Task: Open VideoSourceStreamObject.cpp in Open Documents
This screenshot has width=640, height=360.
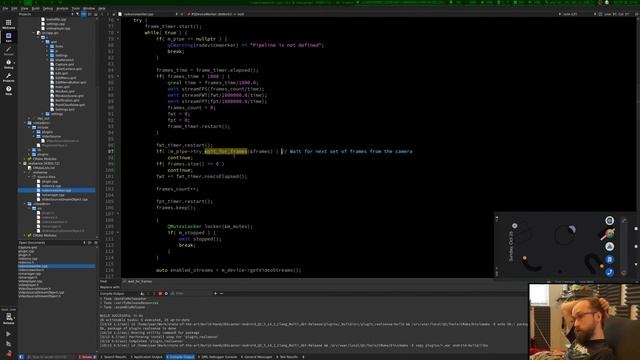Action: pos(41,292)
